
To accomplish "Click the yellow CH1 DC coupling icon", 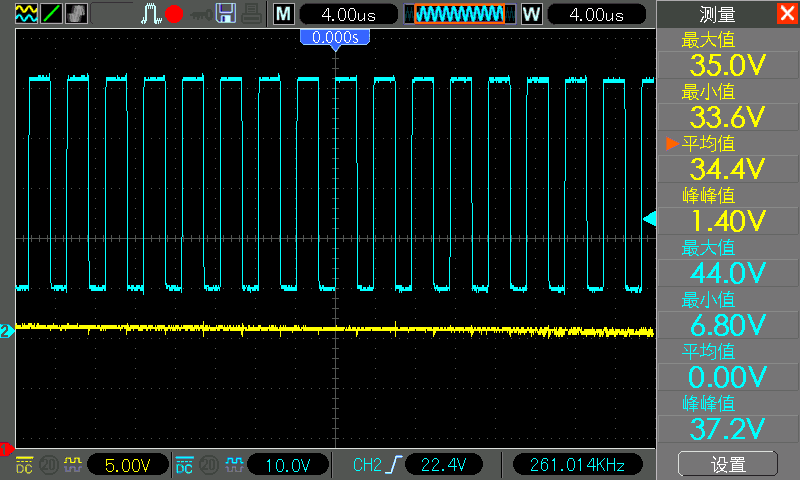I will 24,465.
